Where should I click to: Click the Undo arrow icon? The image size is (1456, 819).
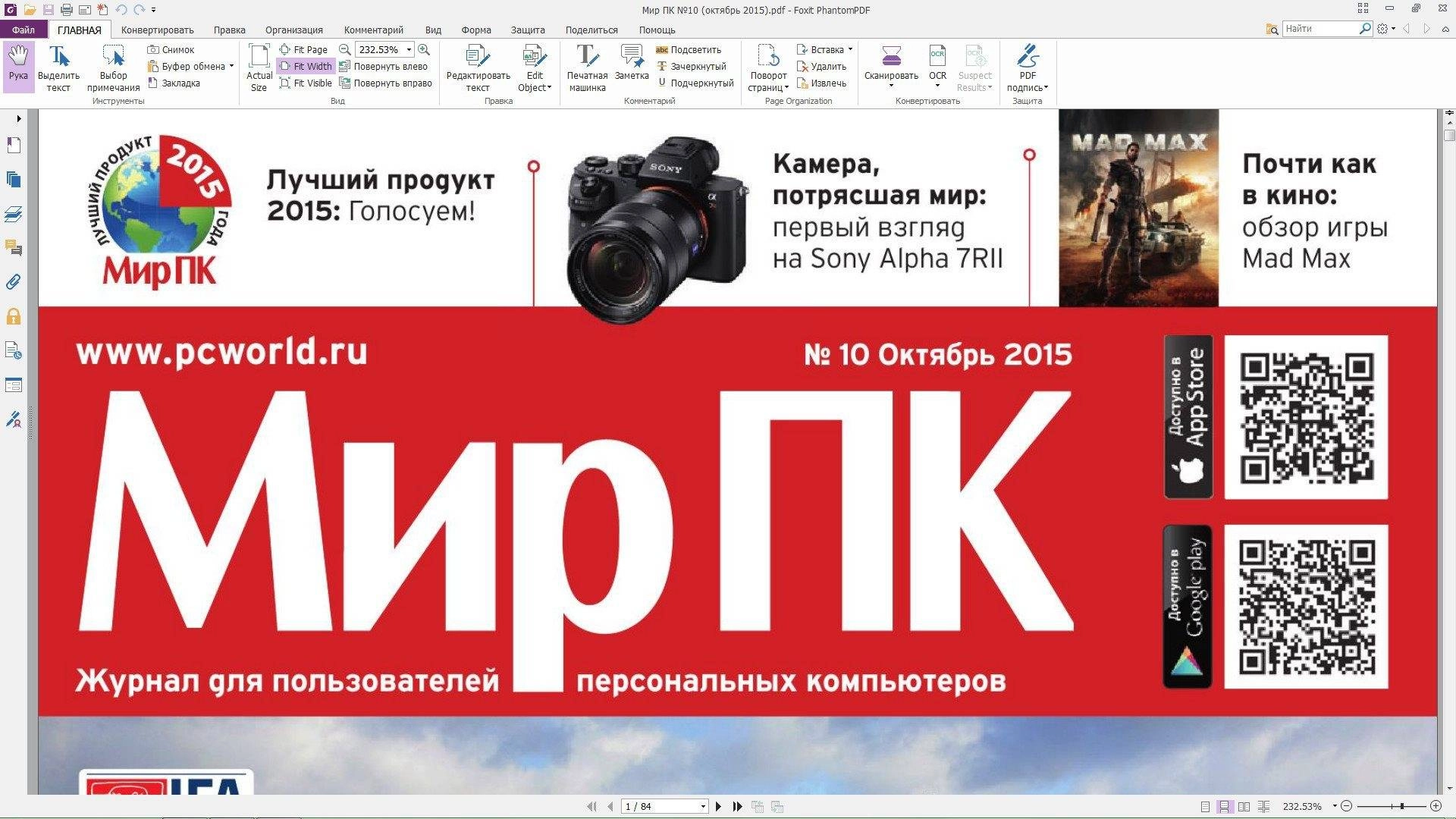(x=121, y=10)
